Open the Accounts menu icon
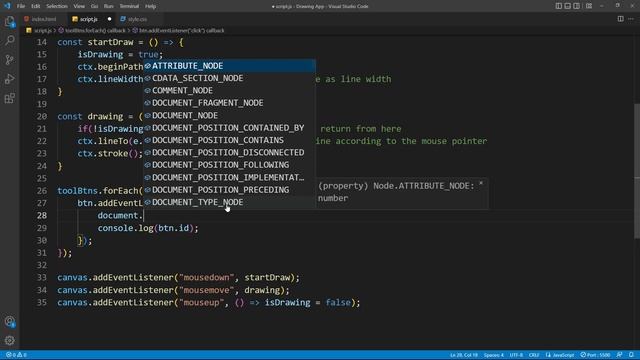The image size is (640, 360). [9, 322]
